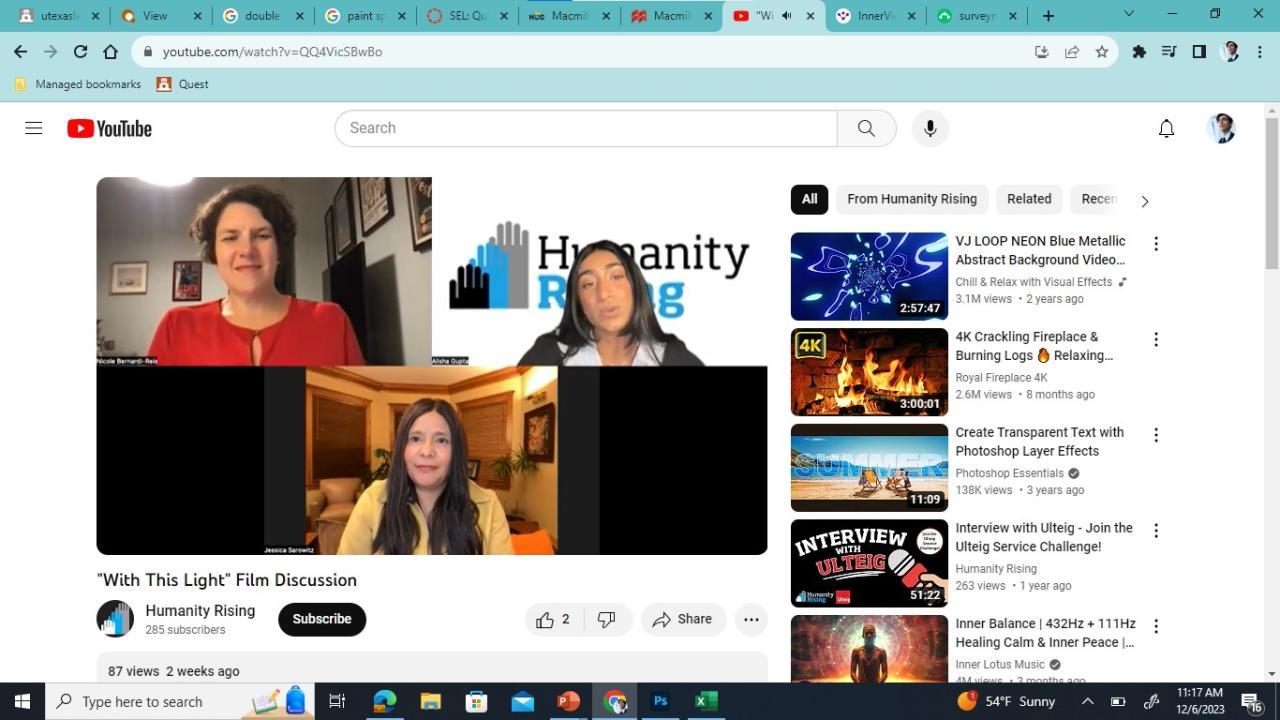Open the Humanity Rising channel avatar

click(115, 619)
